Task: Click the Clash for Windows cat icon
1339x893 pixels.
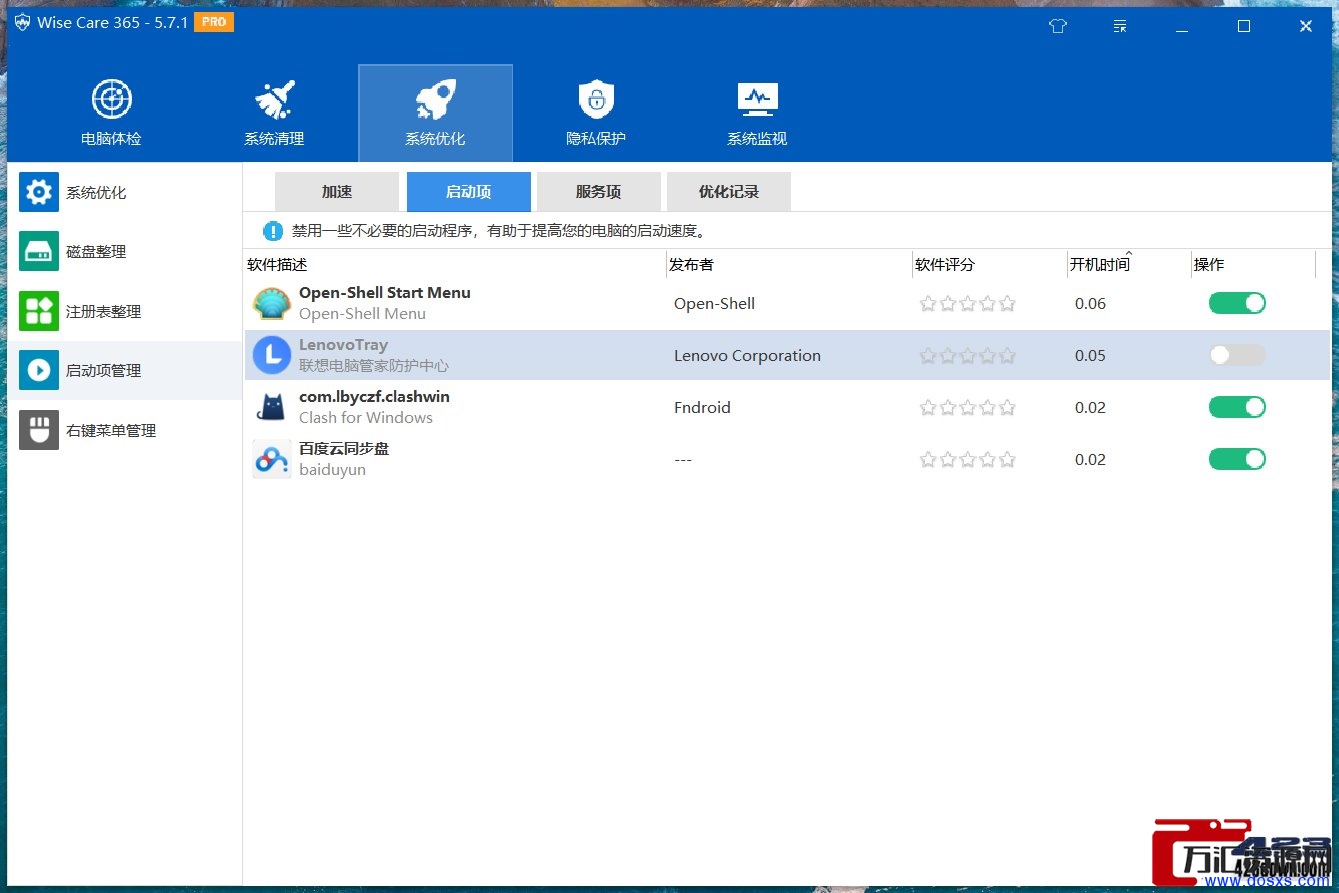Action: (272, 407)
